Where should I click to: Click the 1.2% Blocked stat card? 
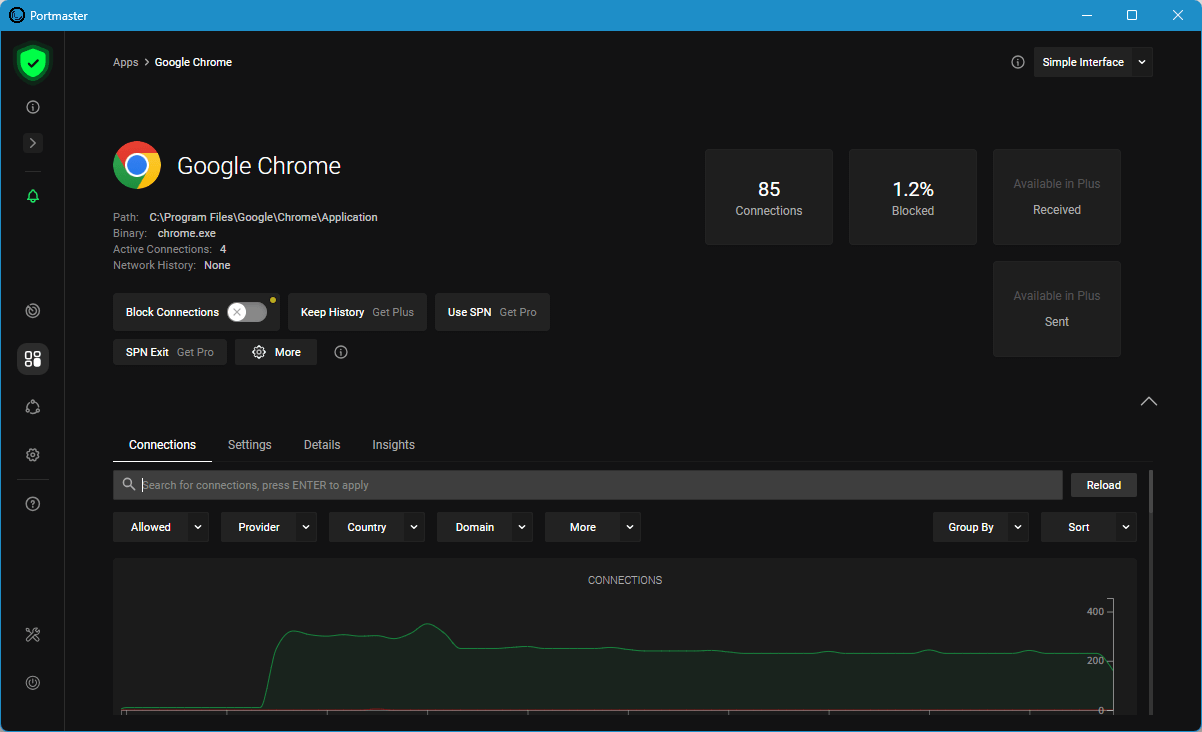click(x=913, y=197)
